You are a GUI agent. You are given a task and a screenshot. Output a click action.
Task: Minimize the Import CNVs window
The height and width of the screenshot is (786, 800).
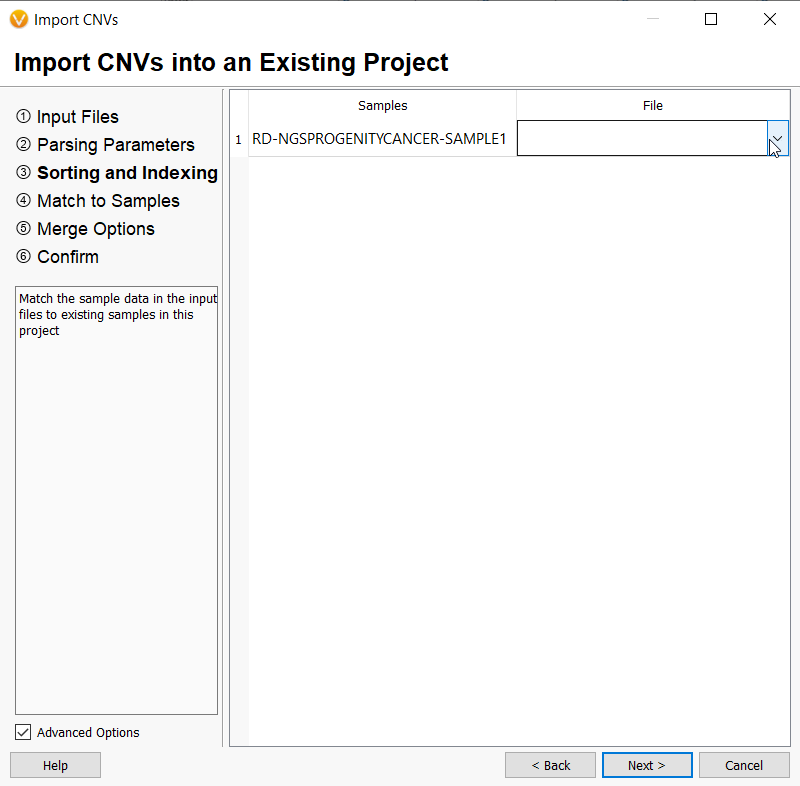click(652, 19)
